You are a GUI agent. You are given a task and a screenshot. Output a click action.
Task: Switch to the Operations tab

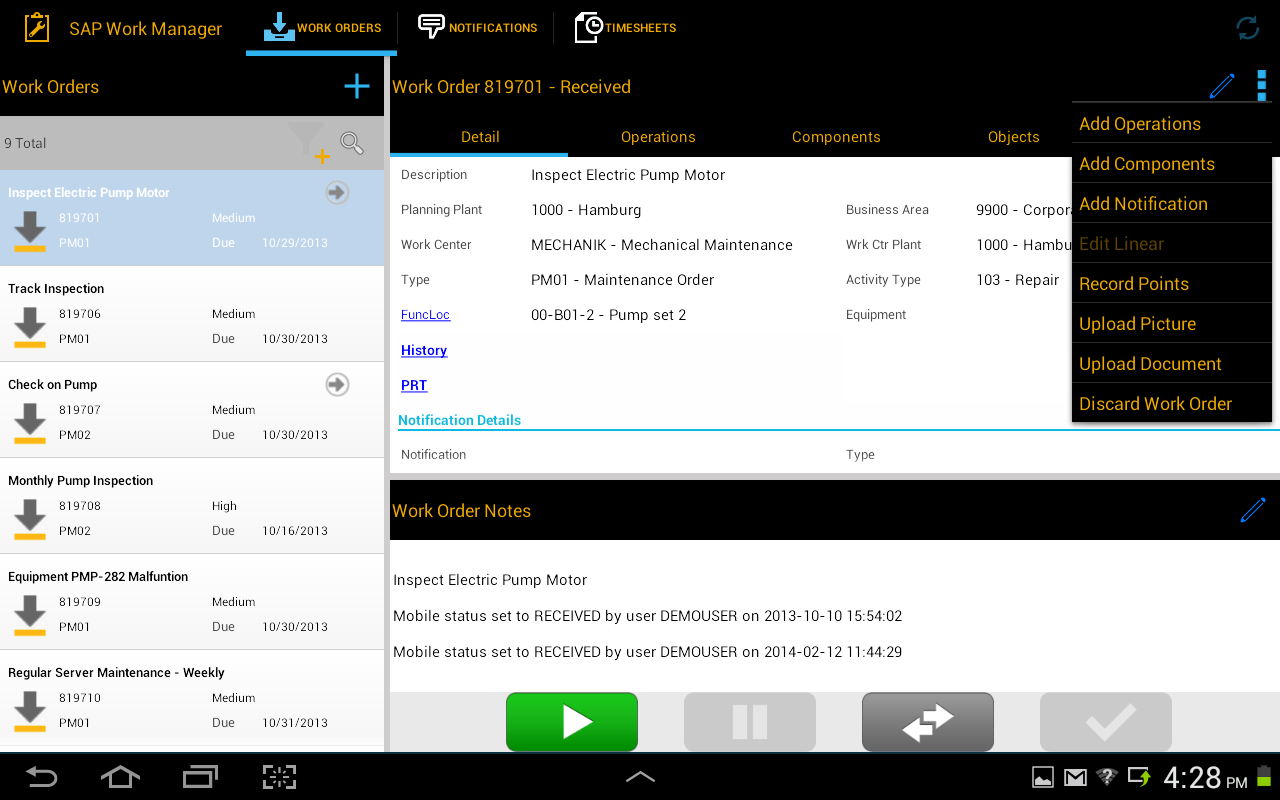pyautogui.click(x=658, y=137)
